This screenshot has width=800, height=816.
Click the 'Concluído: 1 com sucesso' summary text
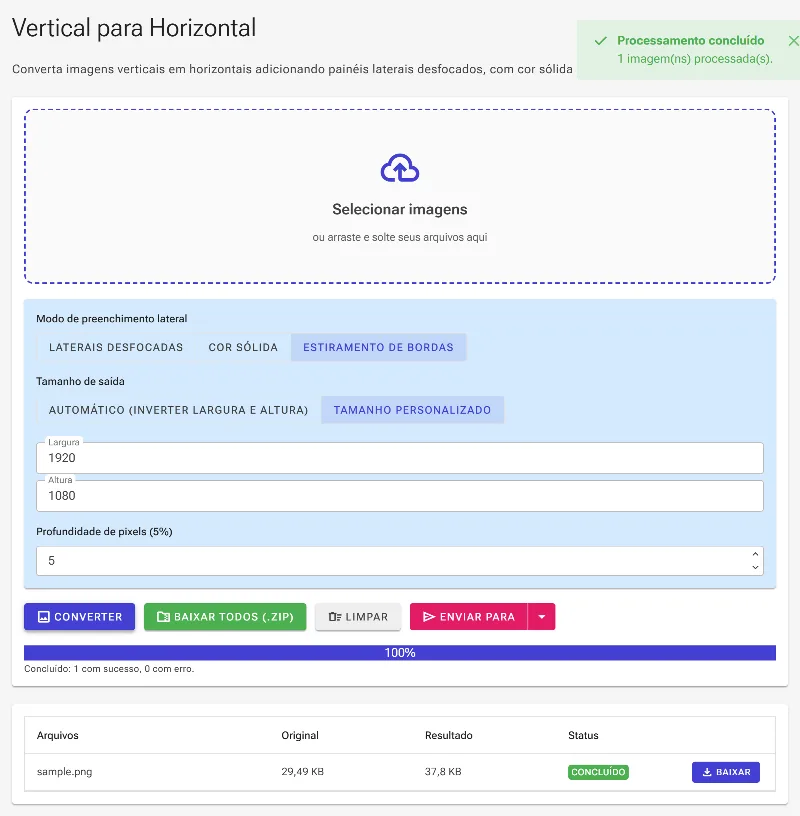tap(109, 669)
